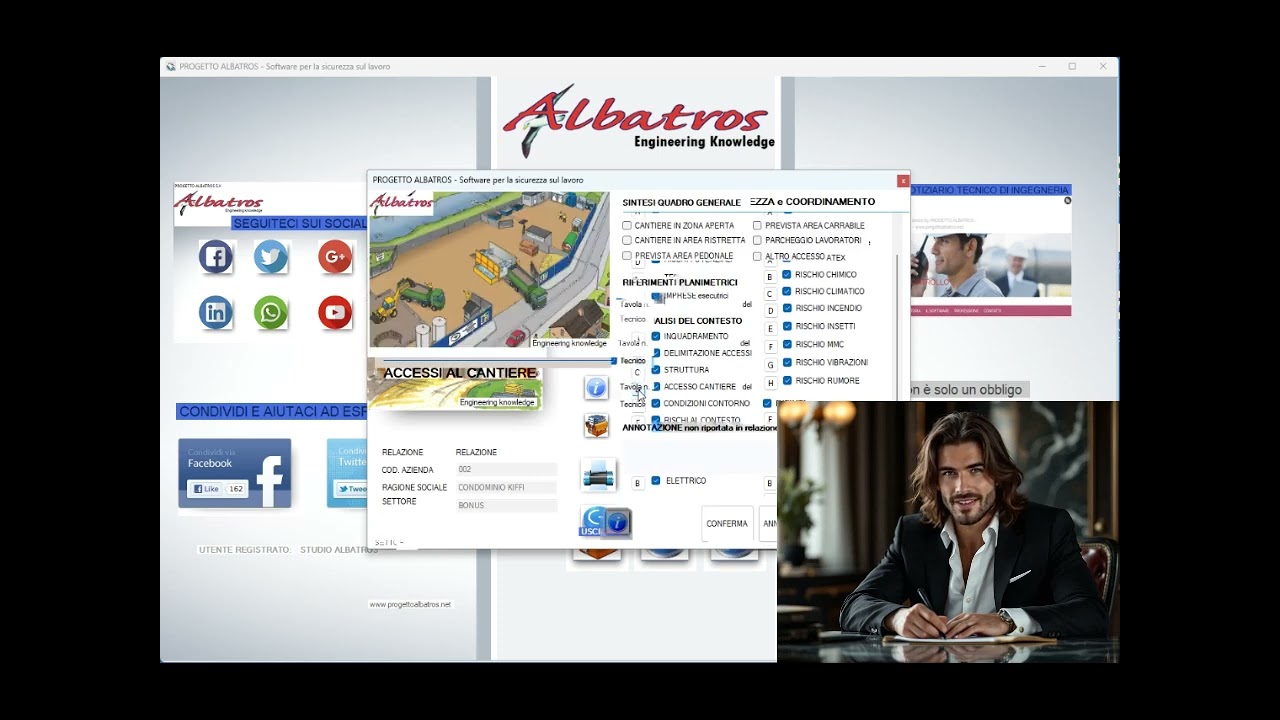Click the printer icon in the dialog

598,476
